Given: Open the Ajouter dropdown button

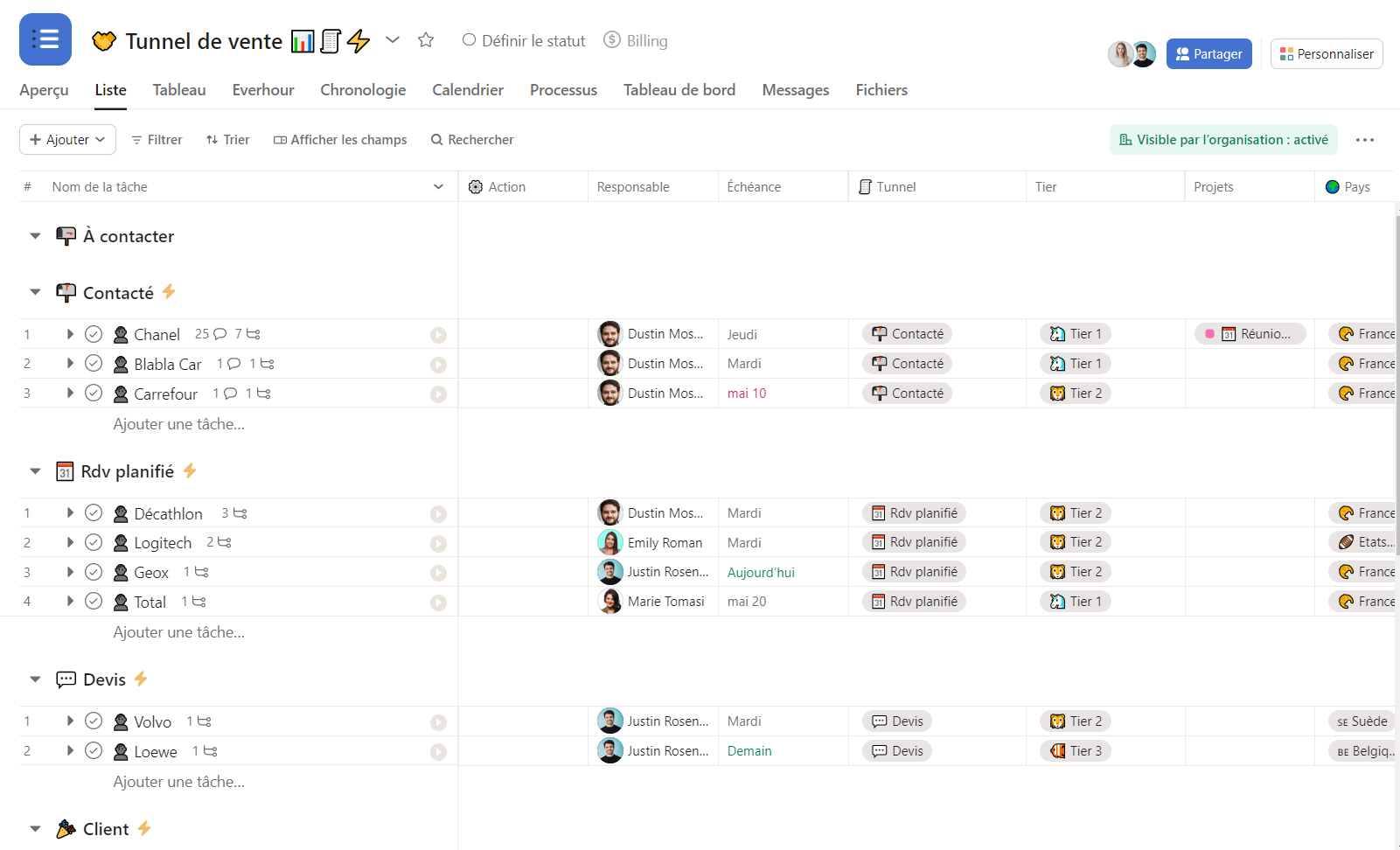Looking at the screenshot, I should pos(67,140).
